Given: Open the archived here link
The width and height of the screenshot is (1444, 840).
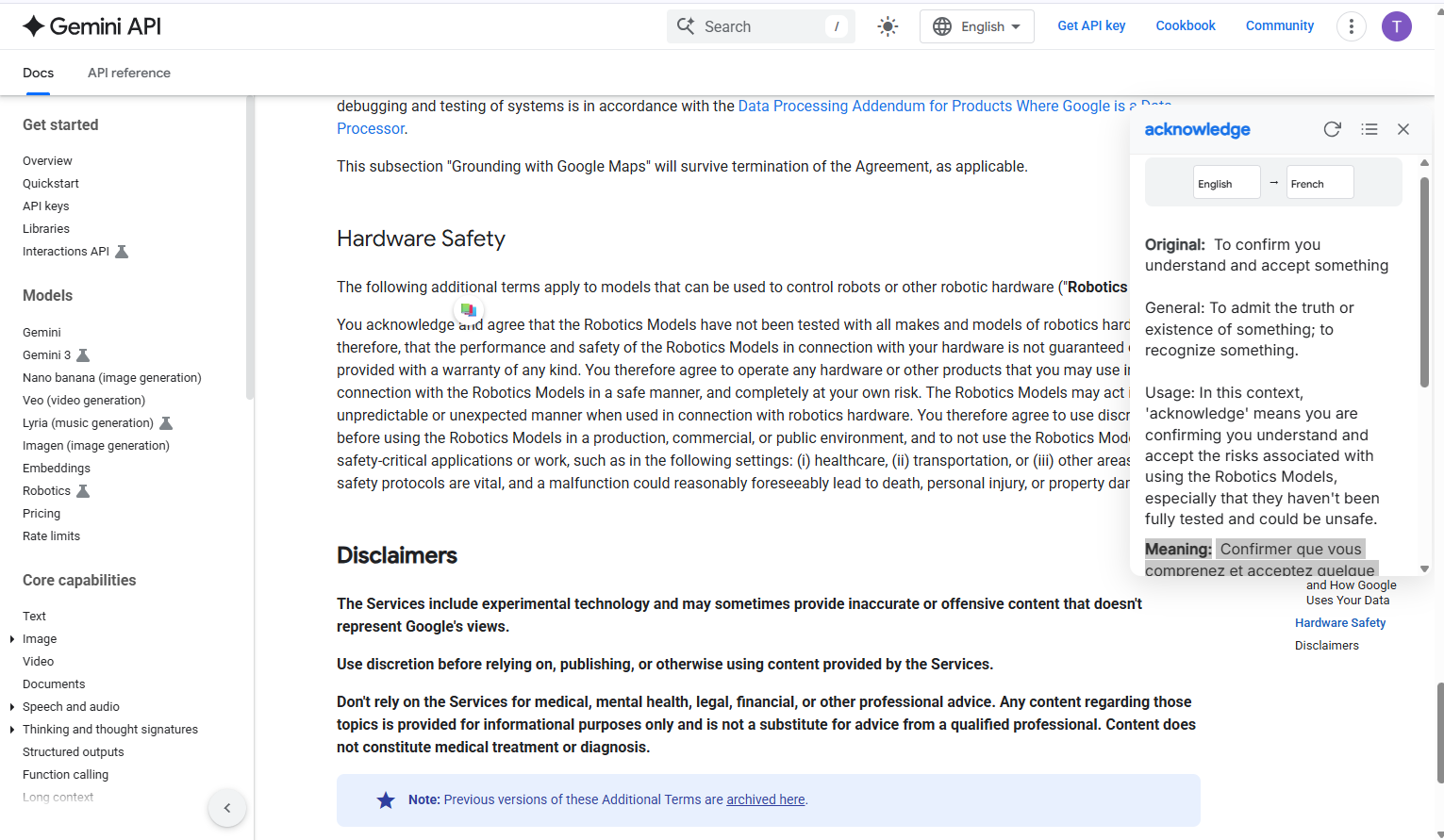Looking at the screenshot, I should click(x=765, y=799).
